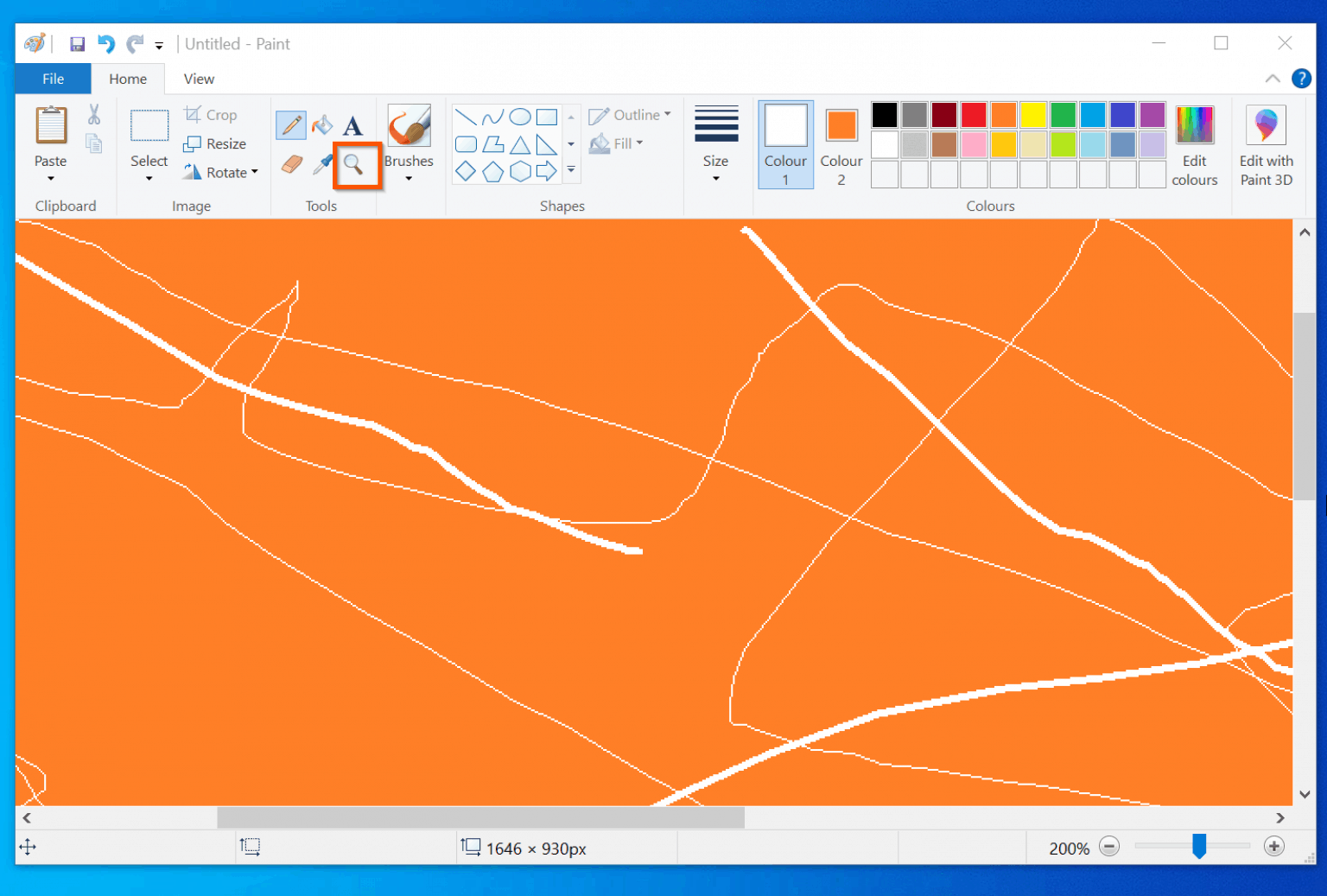Click the Crop button

tap(211, 114)
